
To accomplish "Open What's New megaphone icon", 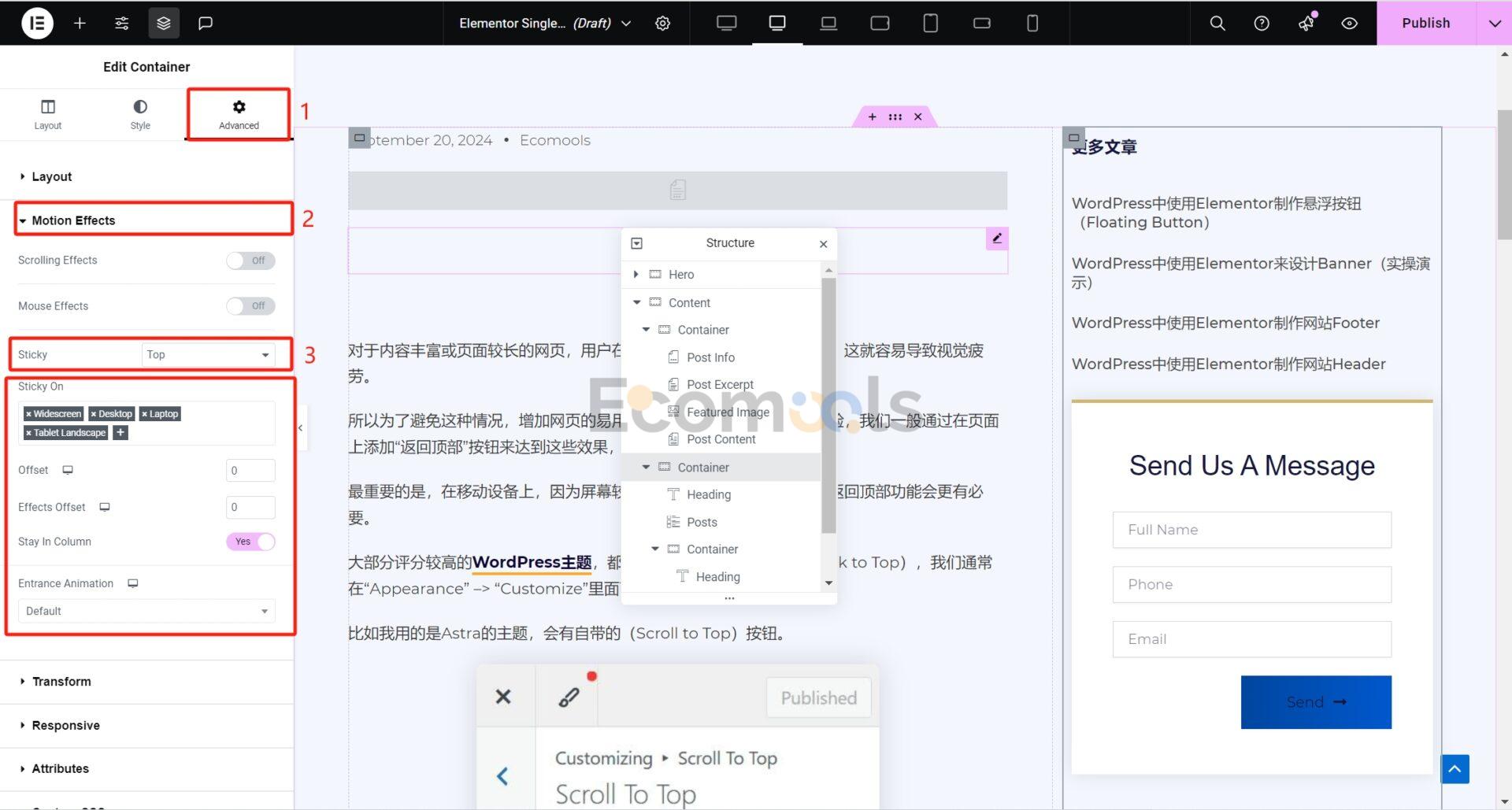I will 1306,23.
